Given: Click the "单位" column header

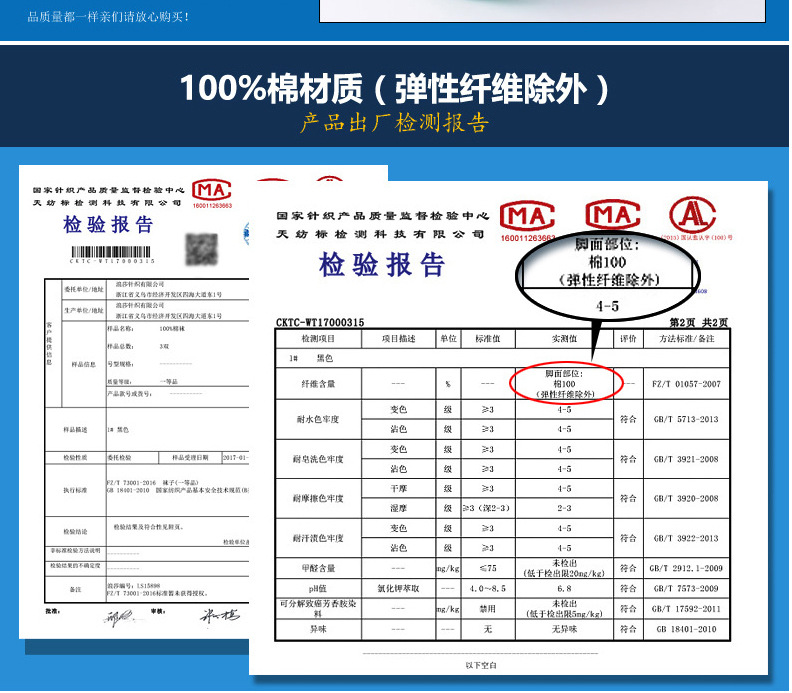Looking at the screenshot, I should tap(449, 338).
